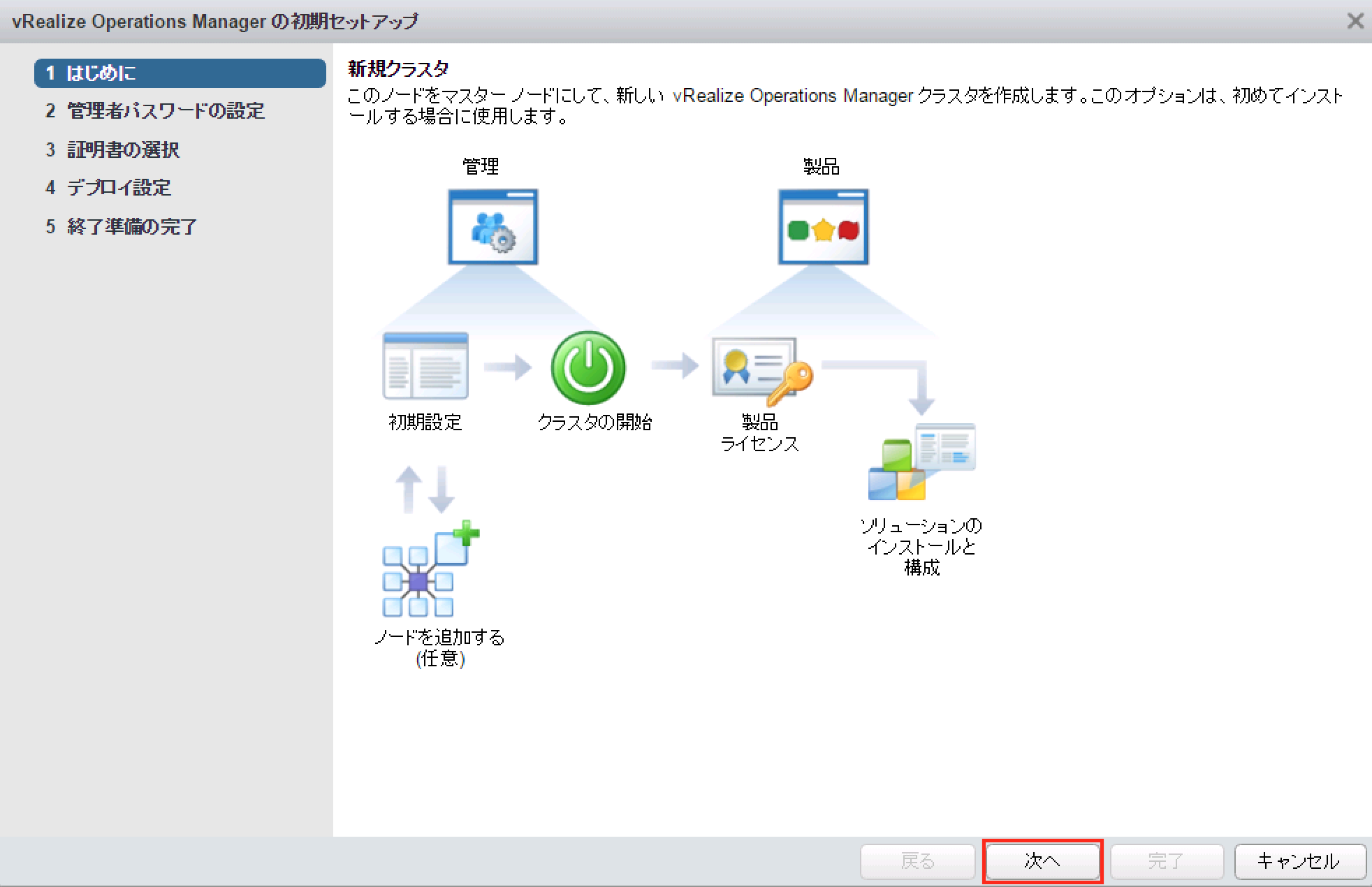Select the 初期設定 (Initial Setup) icon
The height and width of the screenshot is (887, 1372).
coord(424,367)
